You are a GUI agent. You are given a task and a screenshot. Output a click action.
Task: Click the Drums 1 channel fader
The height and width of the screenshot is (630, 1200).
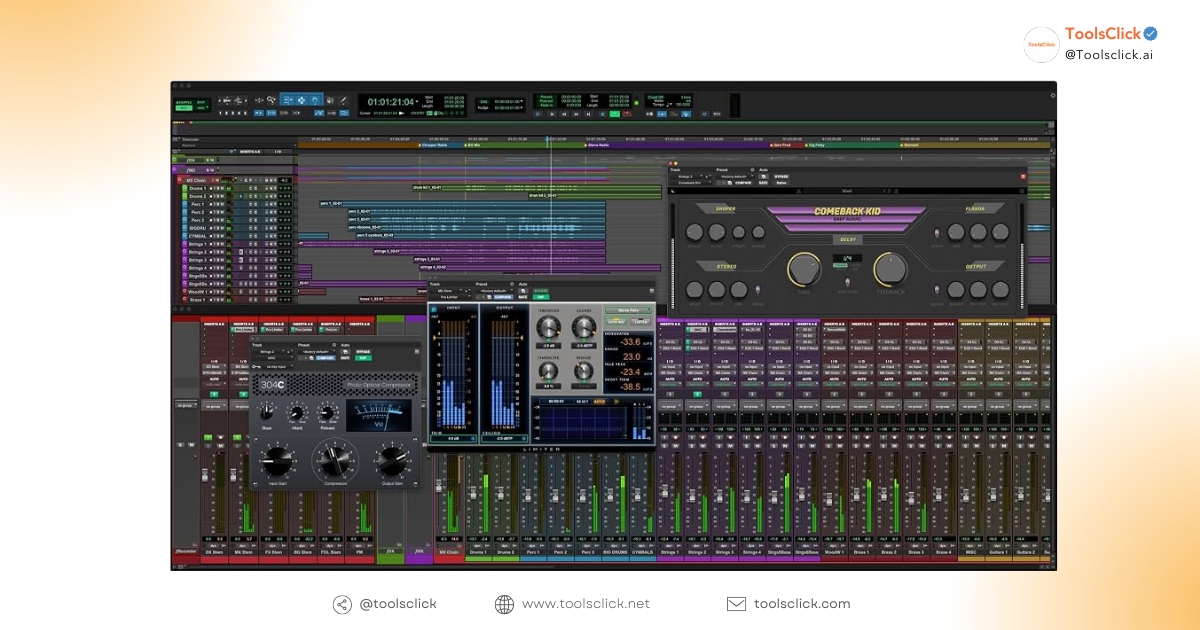tap(474, 492)
